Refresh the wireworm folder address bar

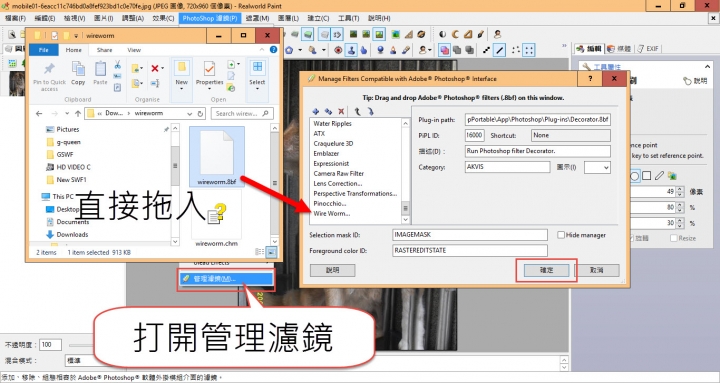[x=200, y=113]
